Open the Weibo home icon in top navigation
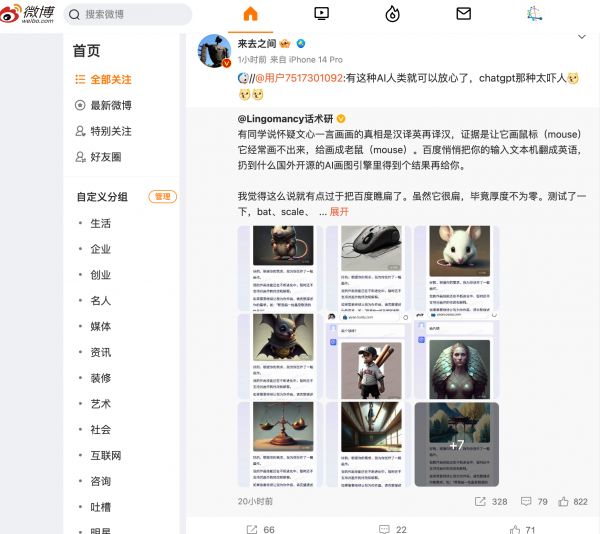The width and height of the screenshot is (600, 534). point(251,14)
